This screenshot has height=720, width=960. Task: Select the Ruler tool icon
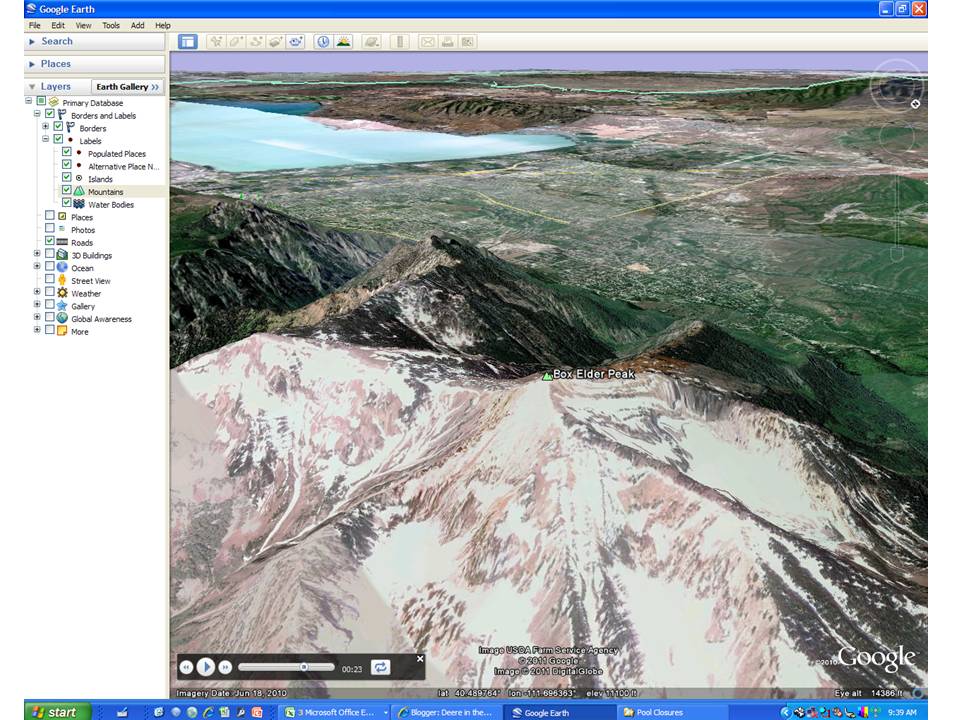(x=400, y=42)
